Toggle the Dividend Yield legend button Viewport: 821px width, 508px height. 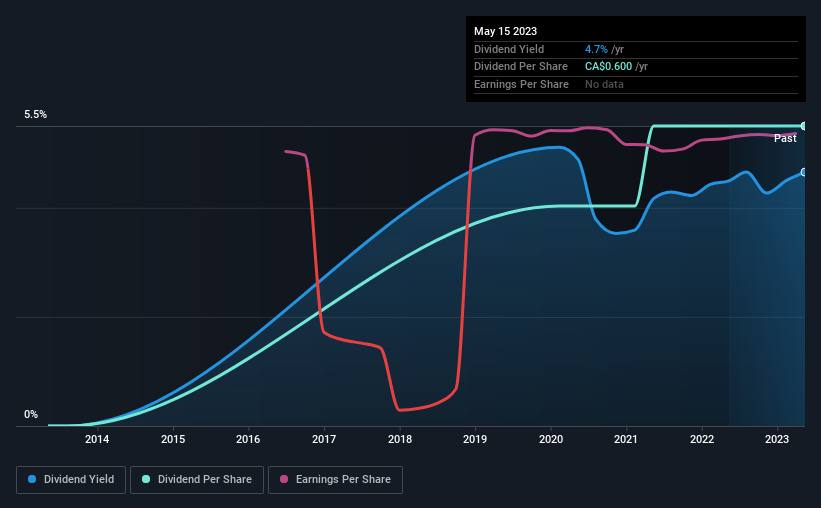coord(71,480)
